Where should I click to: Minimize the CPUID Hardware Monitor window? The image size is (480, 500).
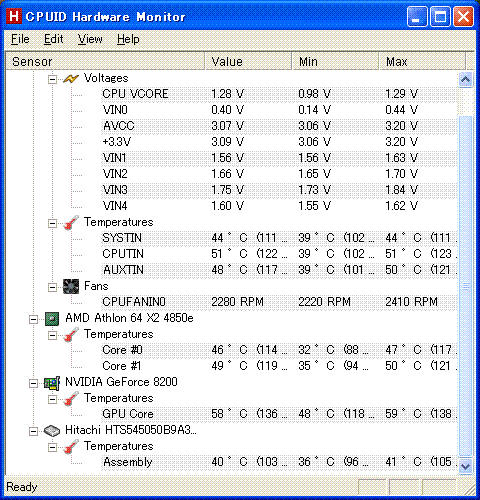417,16
